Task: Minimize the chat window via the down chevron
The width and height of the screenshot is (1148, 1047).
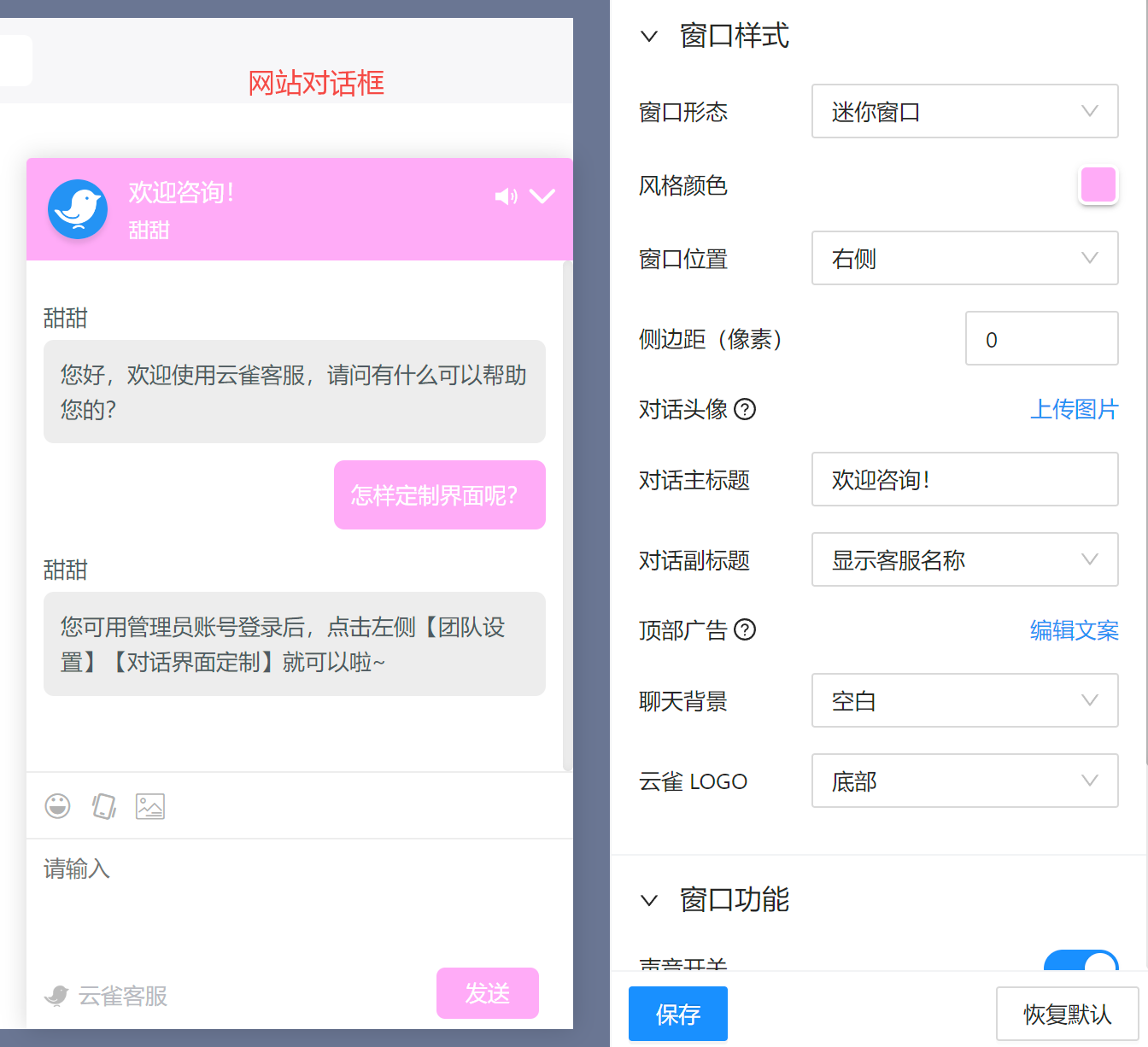Action: (543, 196)
